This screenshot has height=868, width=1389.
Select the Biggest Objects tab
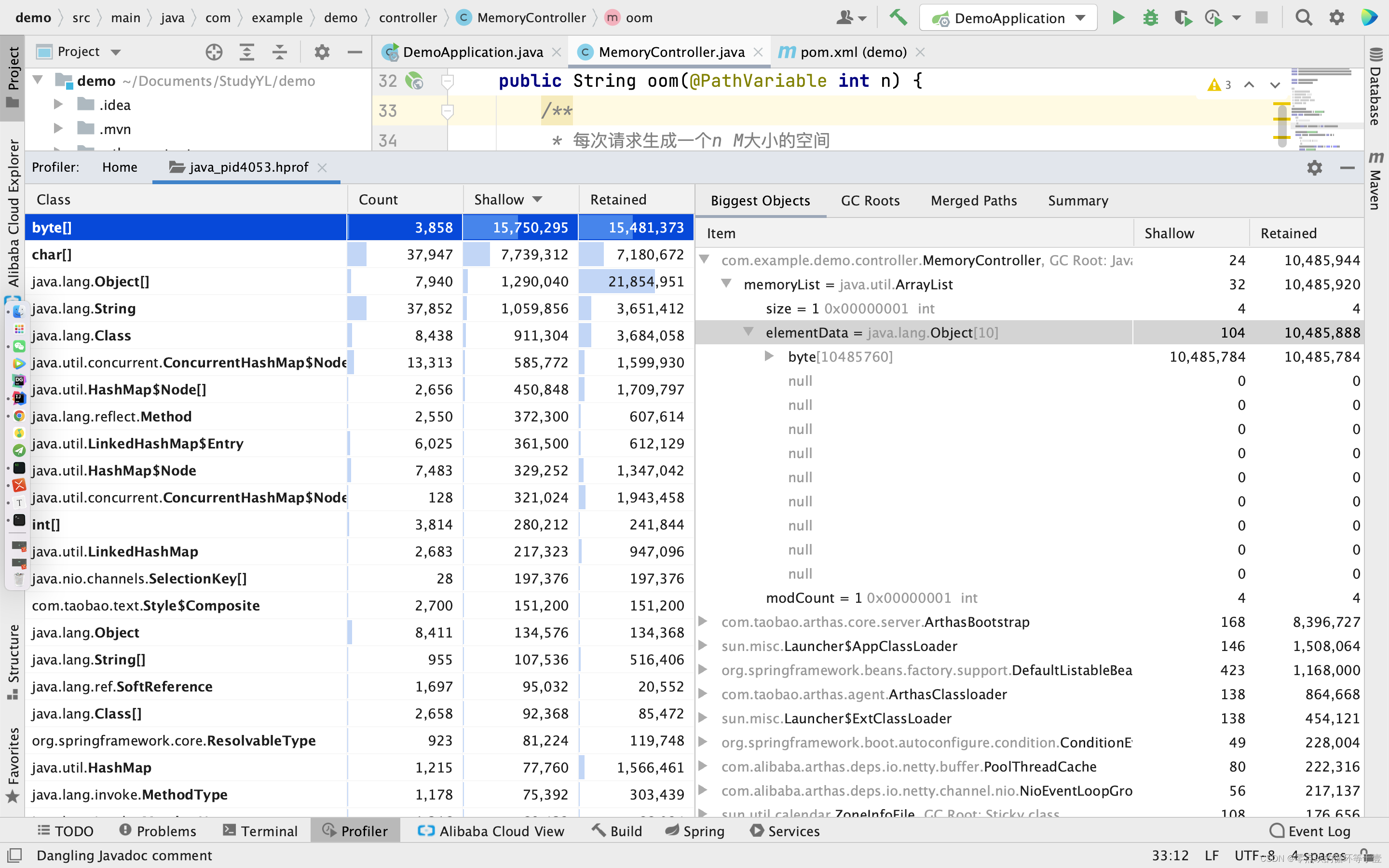[760, 200]
